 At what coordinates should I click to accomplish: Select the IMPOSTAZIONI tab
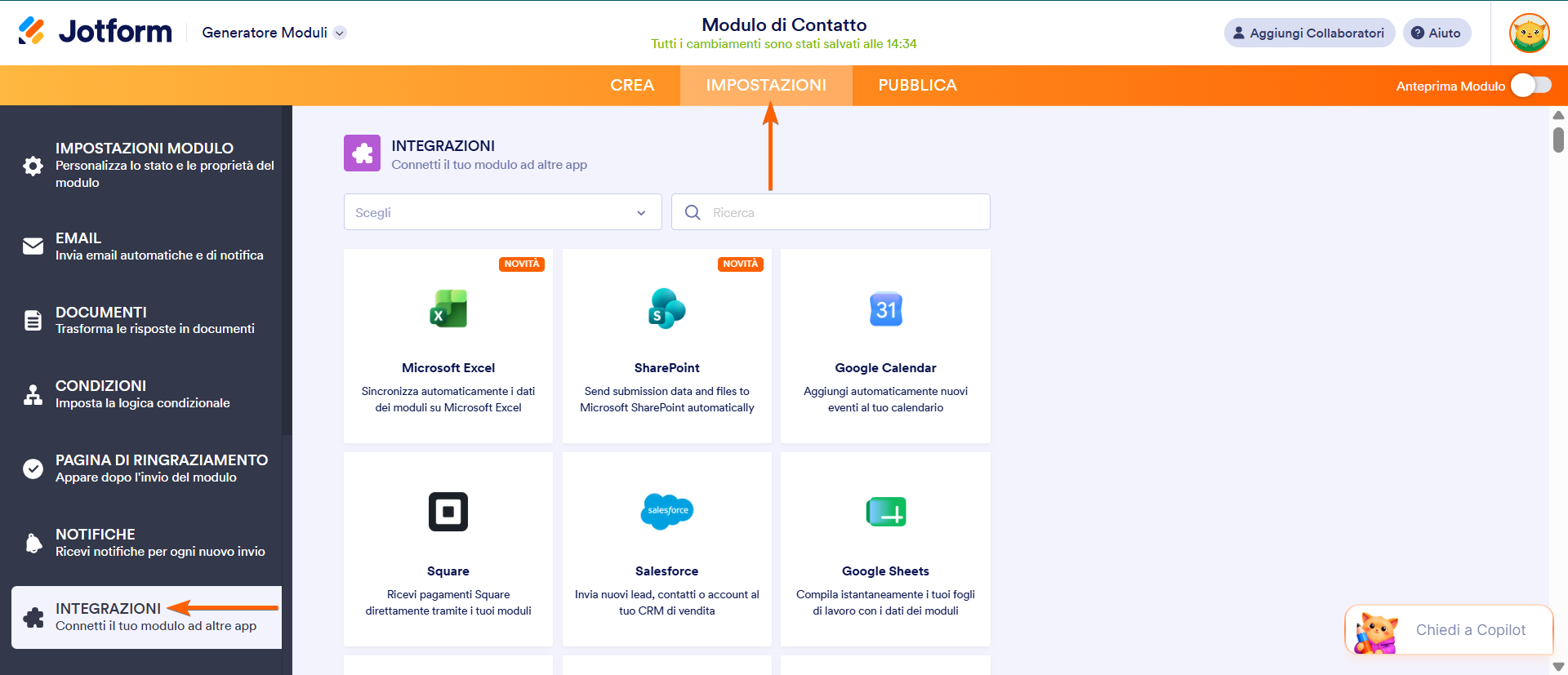coord(766,86)
